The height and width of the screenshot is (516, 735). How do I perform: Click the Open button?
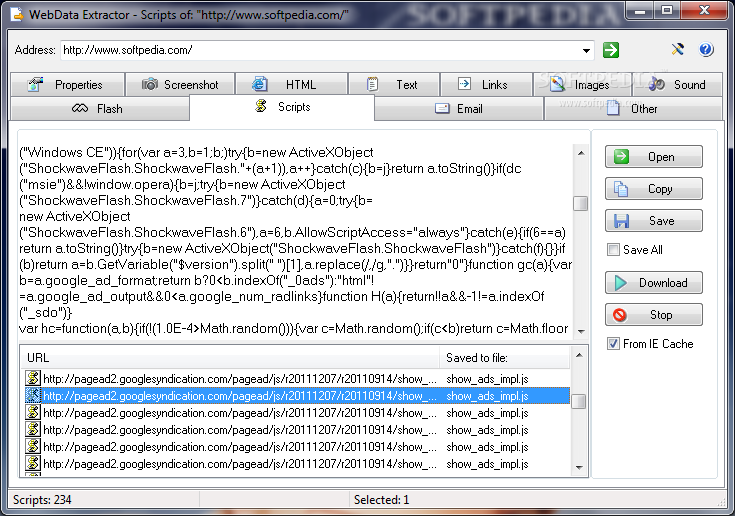pos(653,157)
